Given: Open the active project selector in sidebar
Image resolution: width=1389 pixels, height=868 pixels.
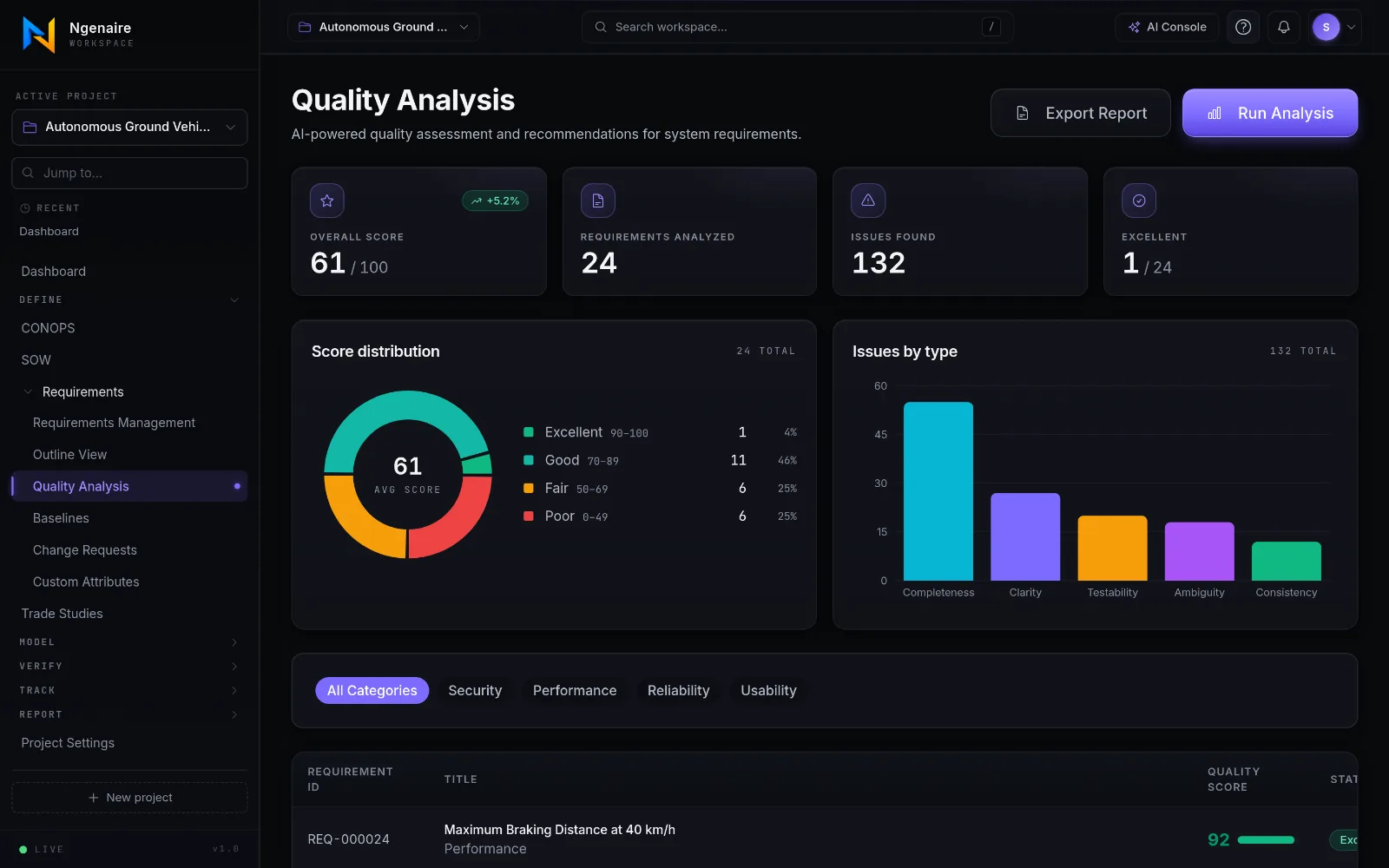Looking at the screenshot, I should coord(129,127).
